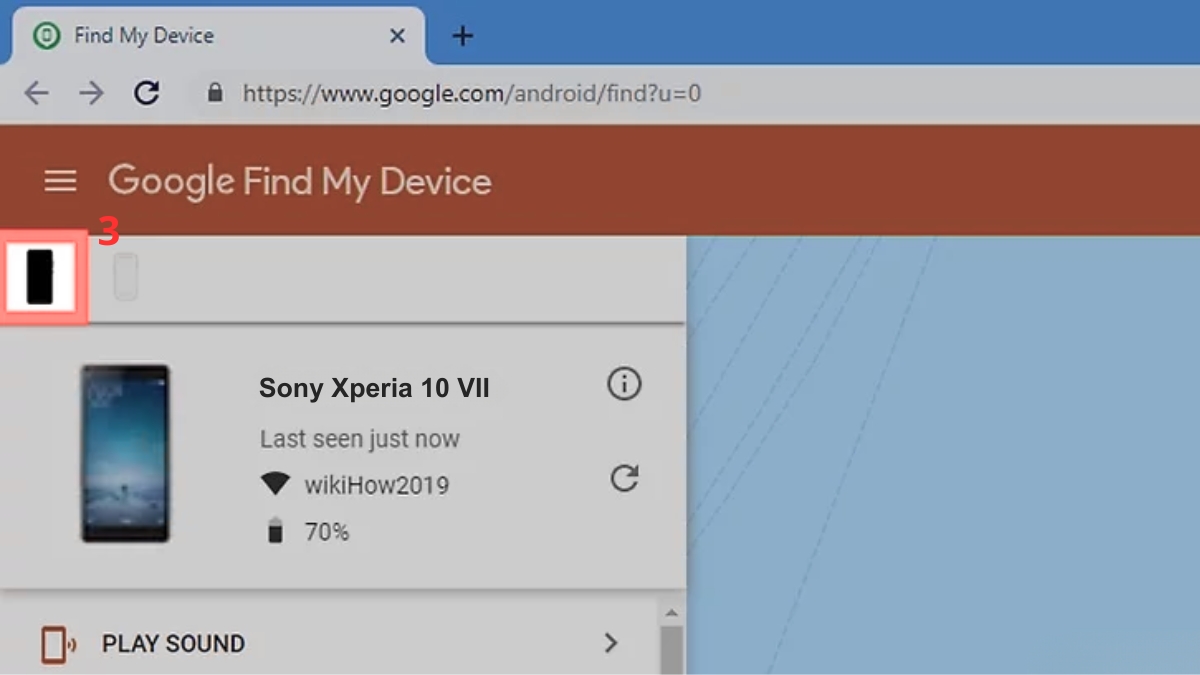The image size is (1200, 675).
Task: Reload the current page
Action: (147, 94)
